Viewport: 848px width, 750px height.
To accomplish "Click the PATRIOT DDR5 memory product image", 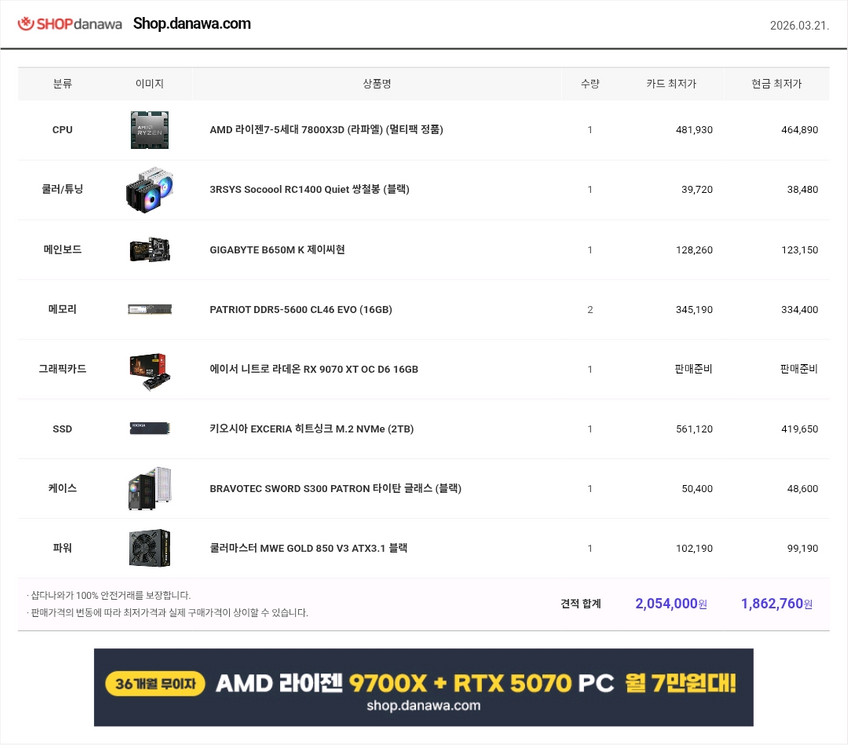I will 149,309.
